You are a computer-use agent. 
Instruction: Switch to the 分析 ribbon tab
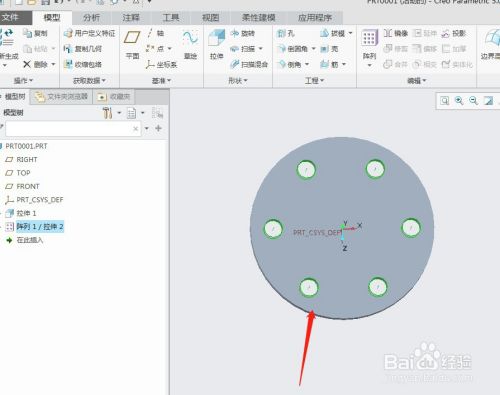pos(91,18)
